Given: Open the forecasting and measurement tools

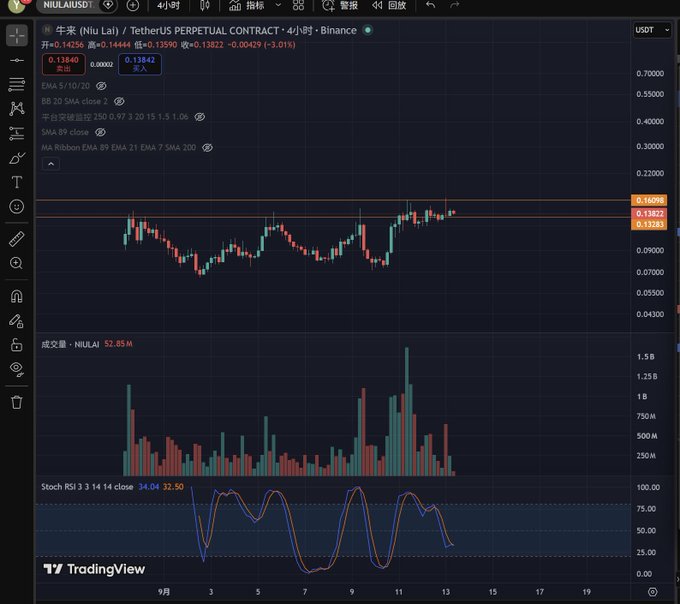Looking at the screenshot, I should [x=17, y=133].
